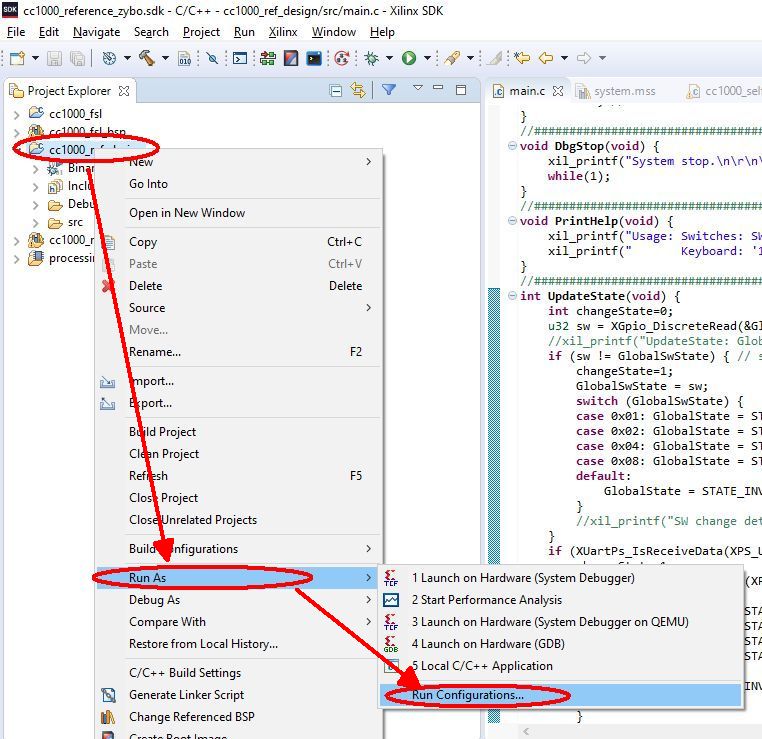Toggle Link with Editor in Project Explorer
762x739 pixels.
pyautogui.click(x=358, y=90)
